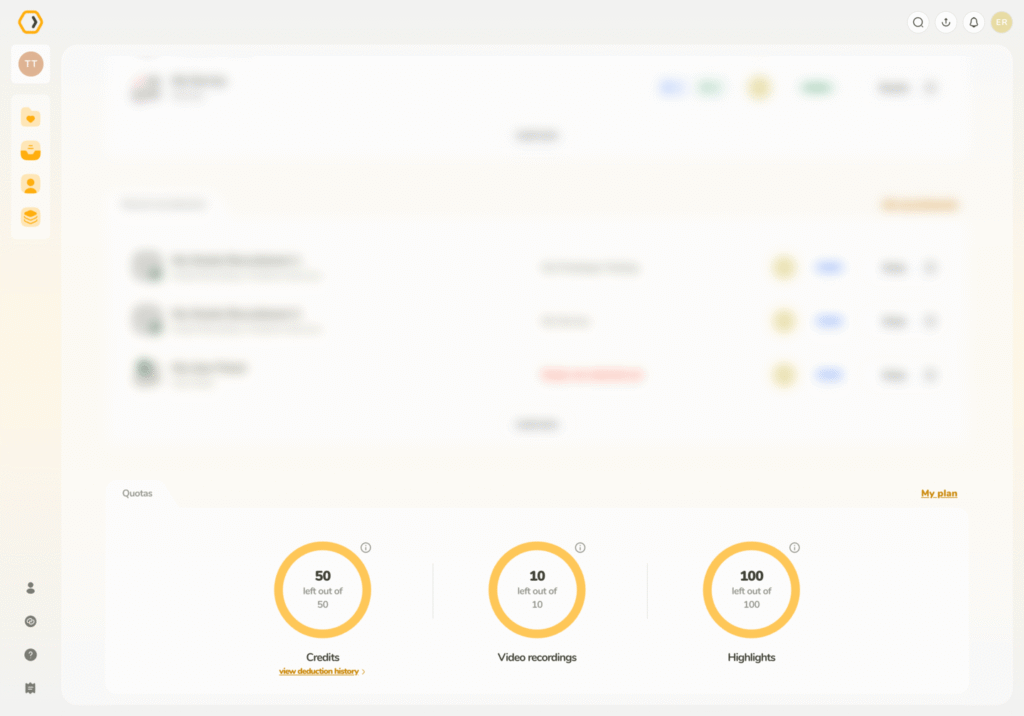Open the inbox tray icon in sidebar

click(x=31, y=151)
